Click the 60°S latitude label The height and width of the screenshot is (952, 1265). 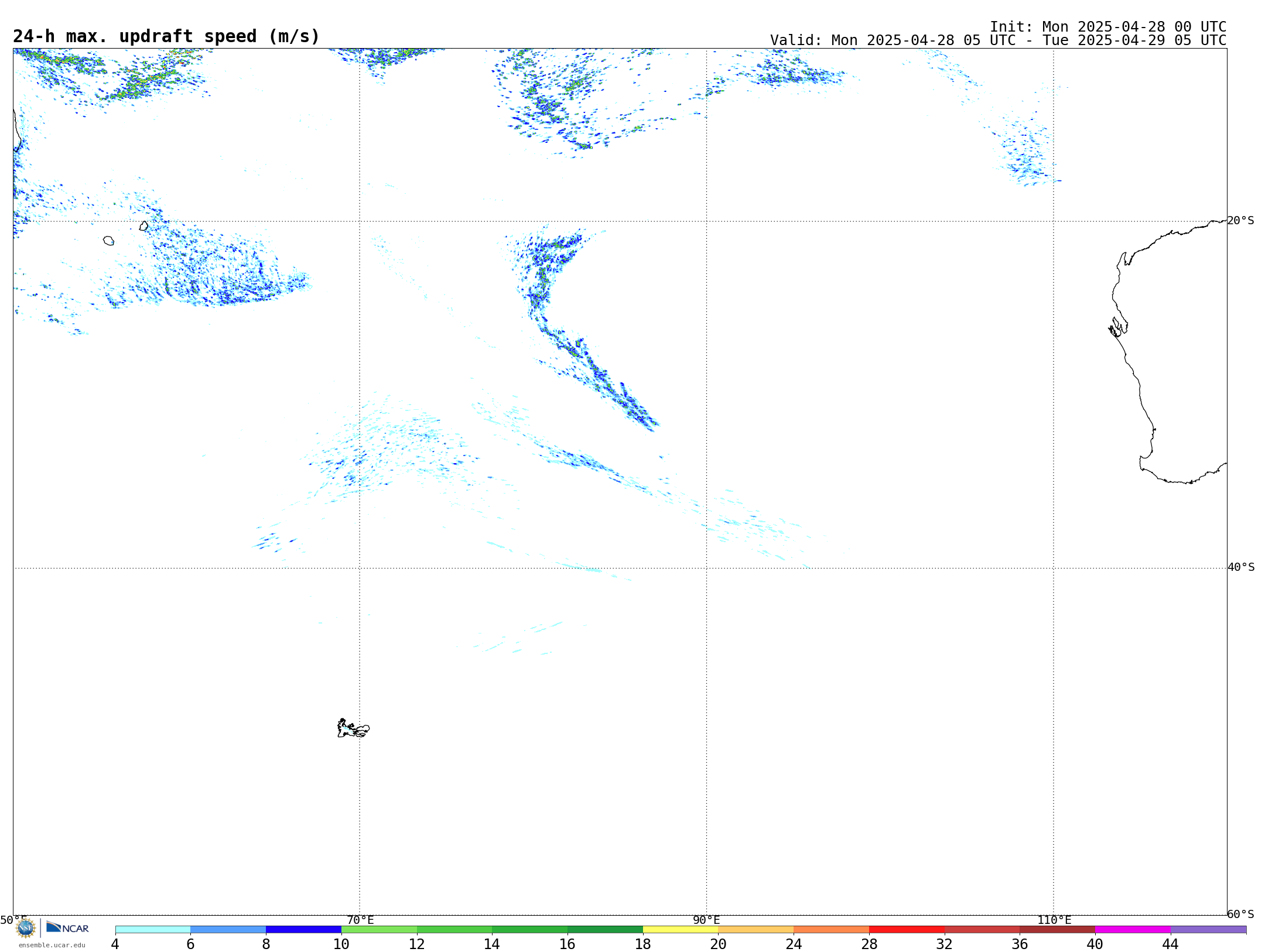pos(1240,914)
